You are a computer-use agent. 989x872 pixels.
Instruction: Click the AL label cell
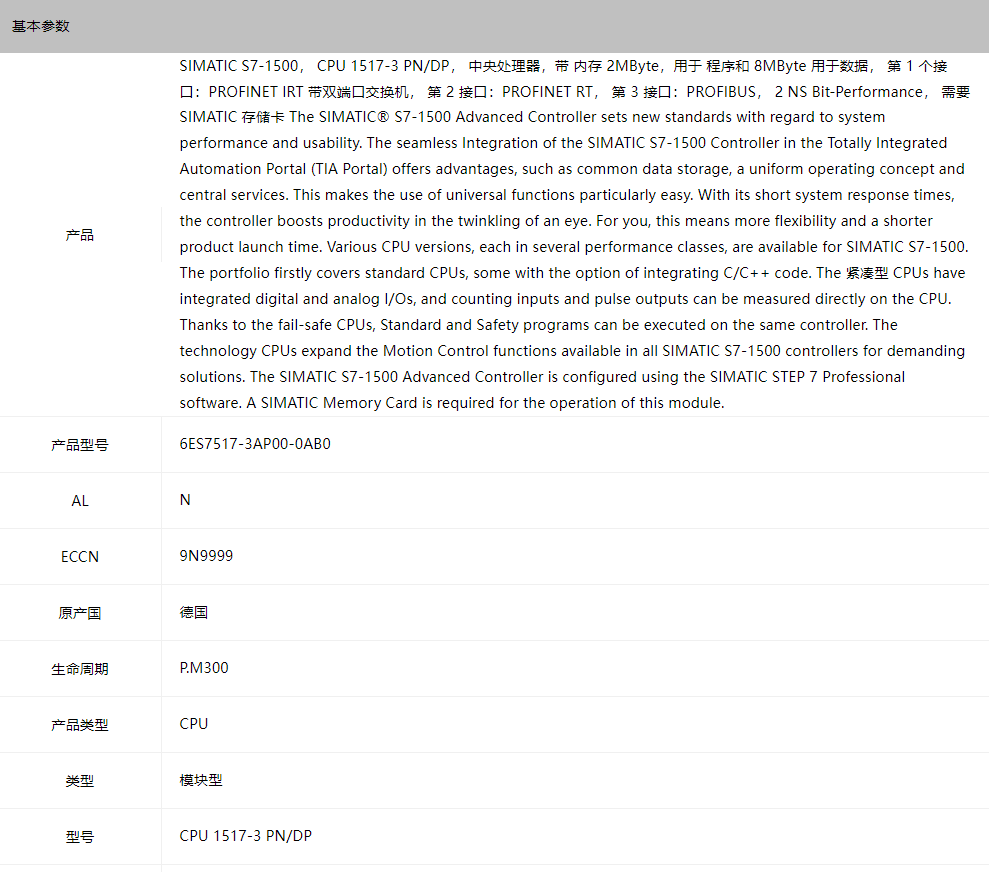[80, 501]
